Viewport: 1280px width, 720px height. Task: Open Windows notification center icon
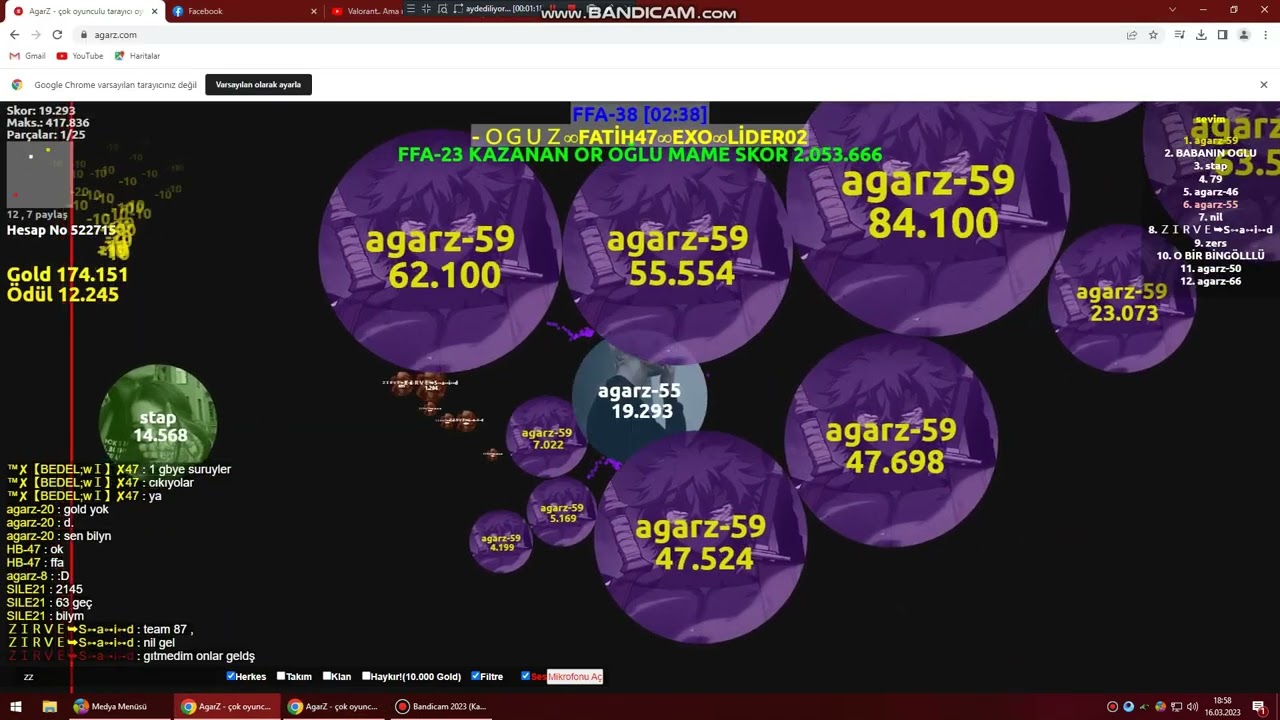1258,706
